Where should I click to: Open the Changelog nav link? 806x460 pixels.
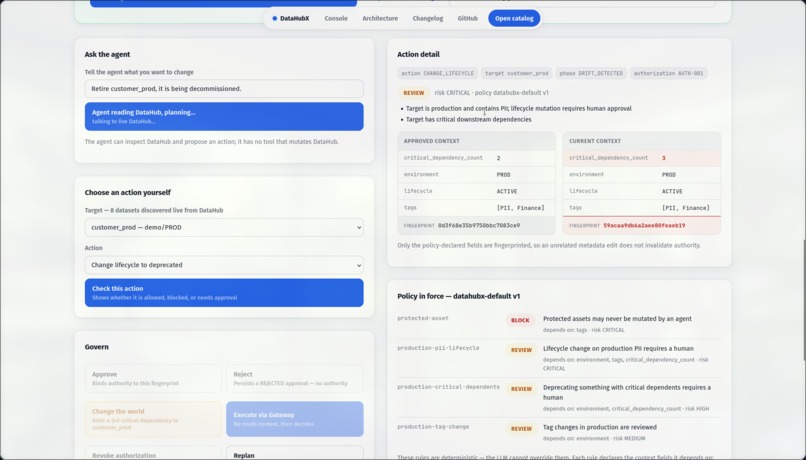pyautogui.click(x=428, y=19)
